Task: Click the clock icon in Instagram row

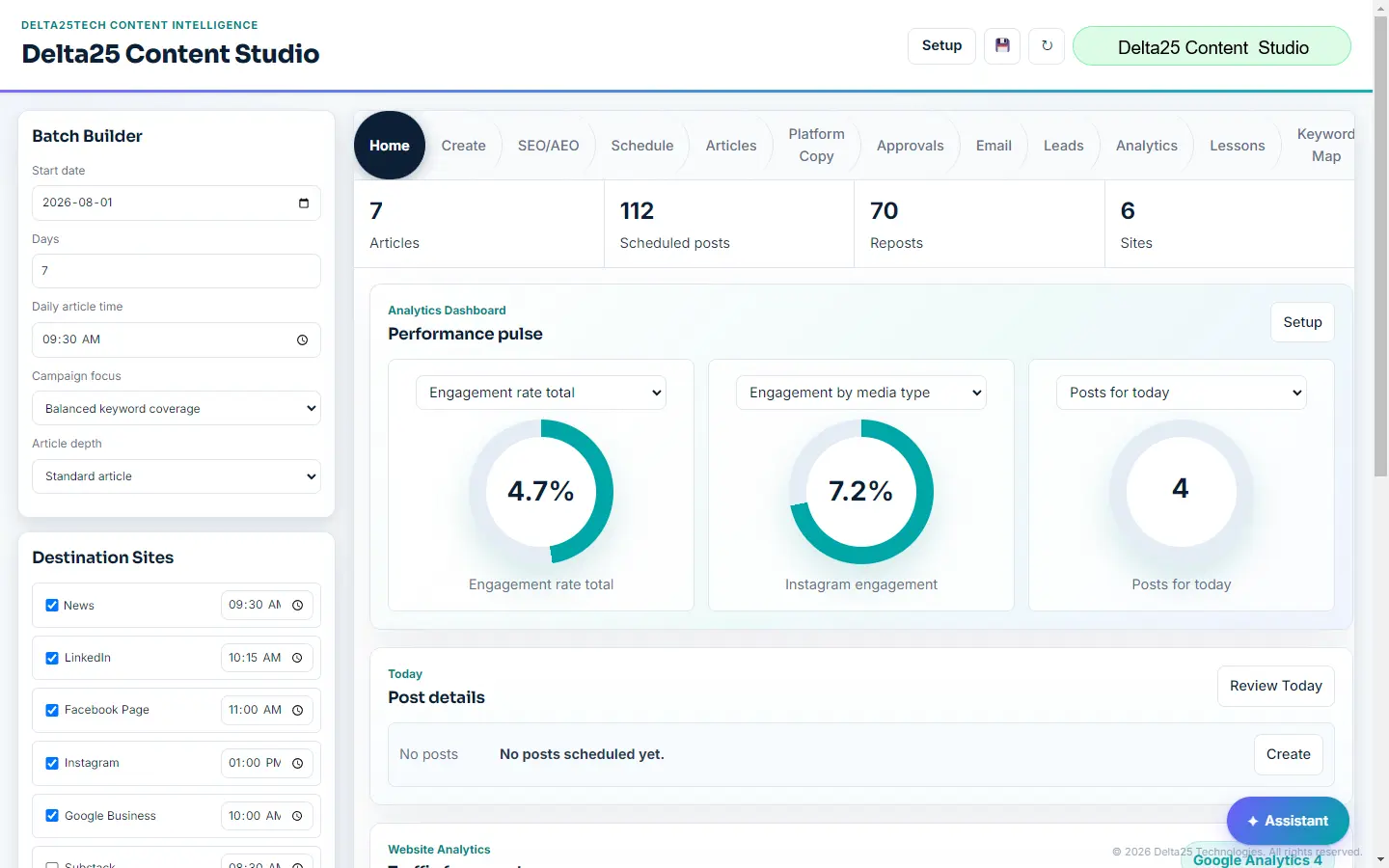Action: [298, 763]
